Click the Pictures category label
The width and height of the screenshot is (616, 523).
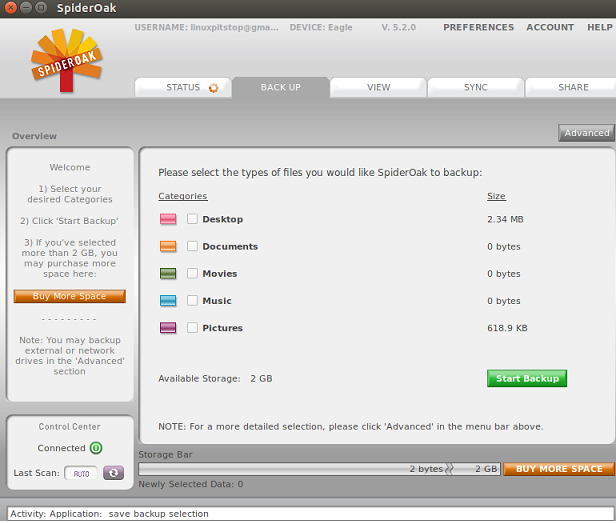tap(222, 328)
